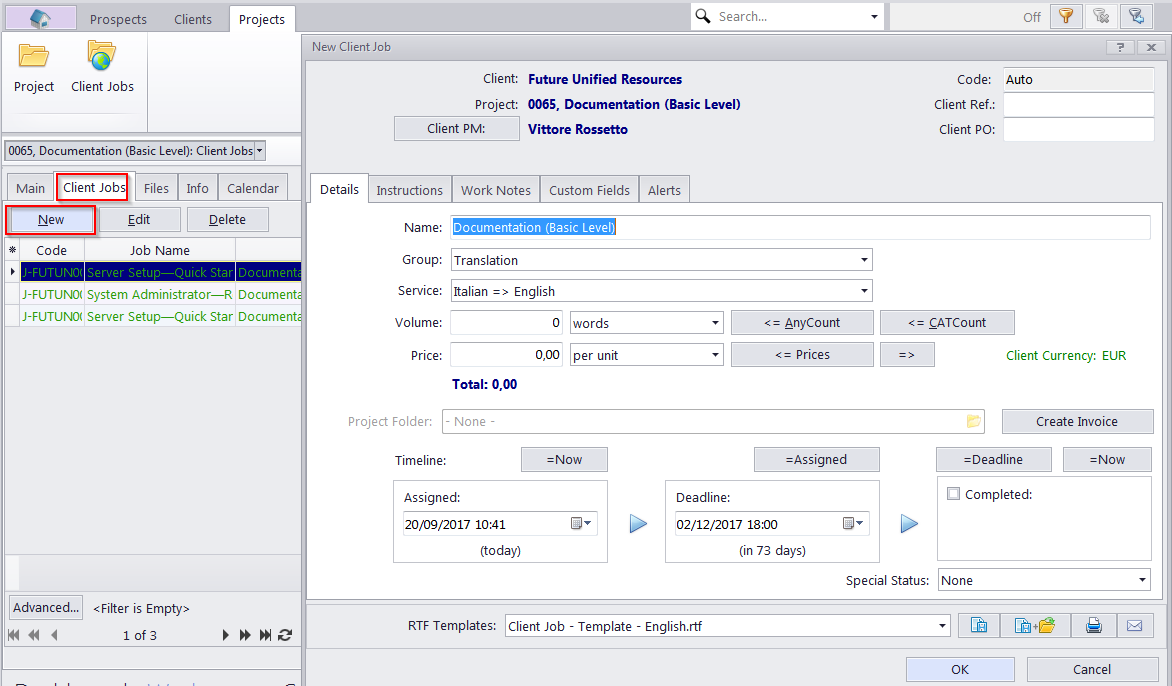
Task: Click the clear filter funnel icon
Action: [1101, 16]
